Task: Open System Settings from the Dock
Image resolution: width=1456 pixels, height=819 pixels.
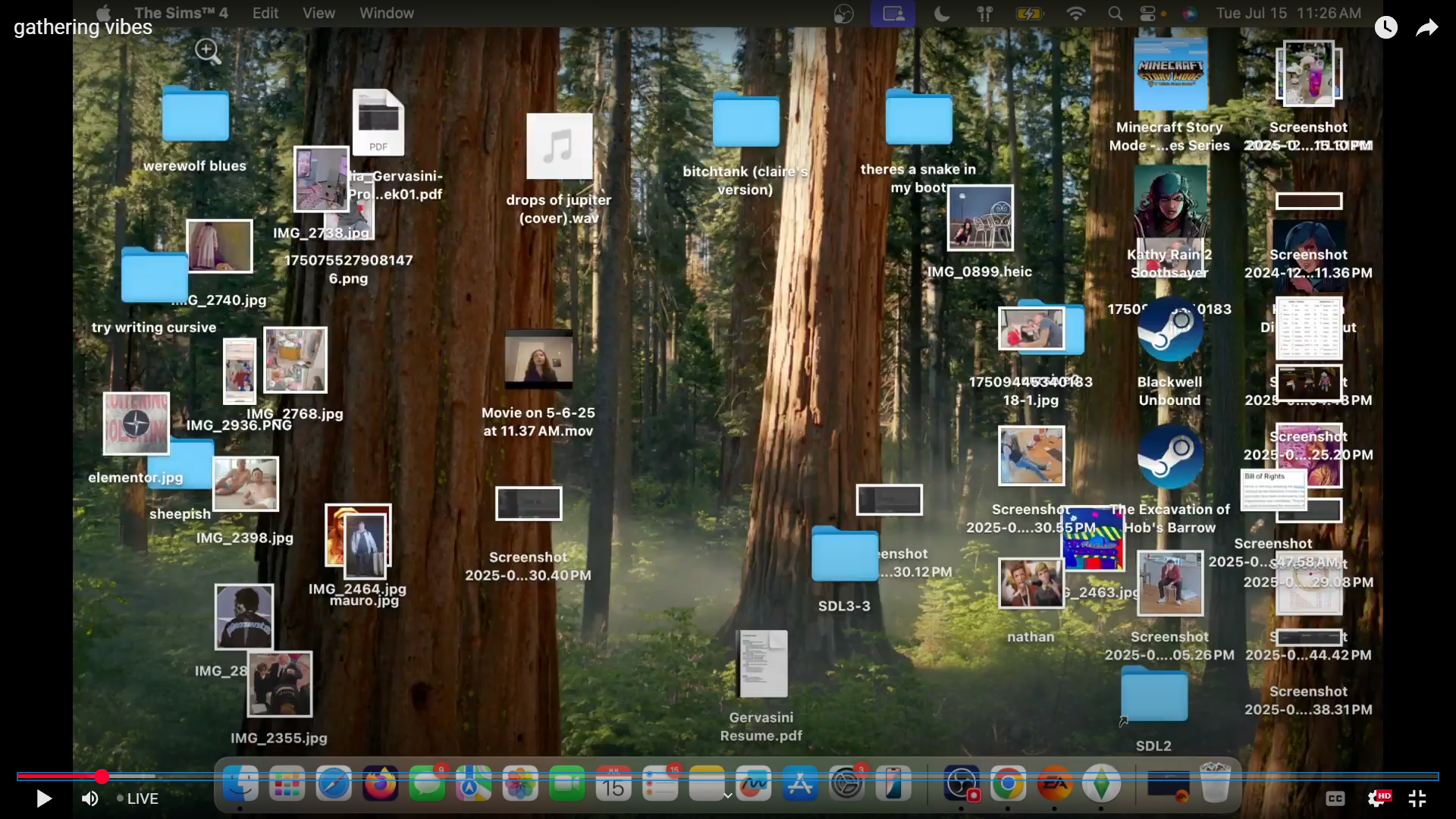Action: tap(846, 784)
